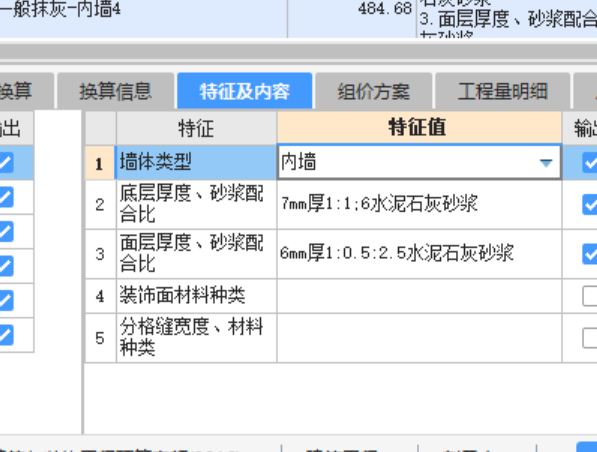Viewport: 597px width, 452px height.
Task: Open the 工程量明细 tab
Action: 502,91
